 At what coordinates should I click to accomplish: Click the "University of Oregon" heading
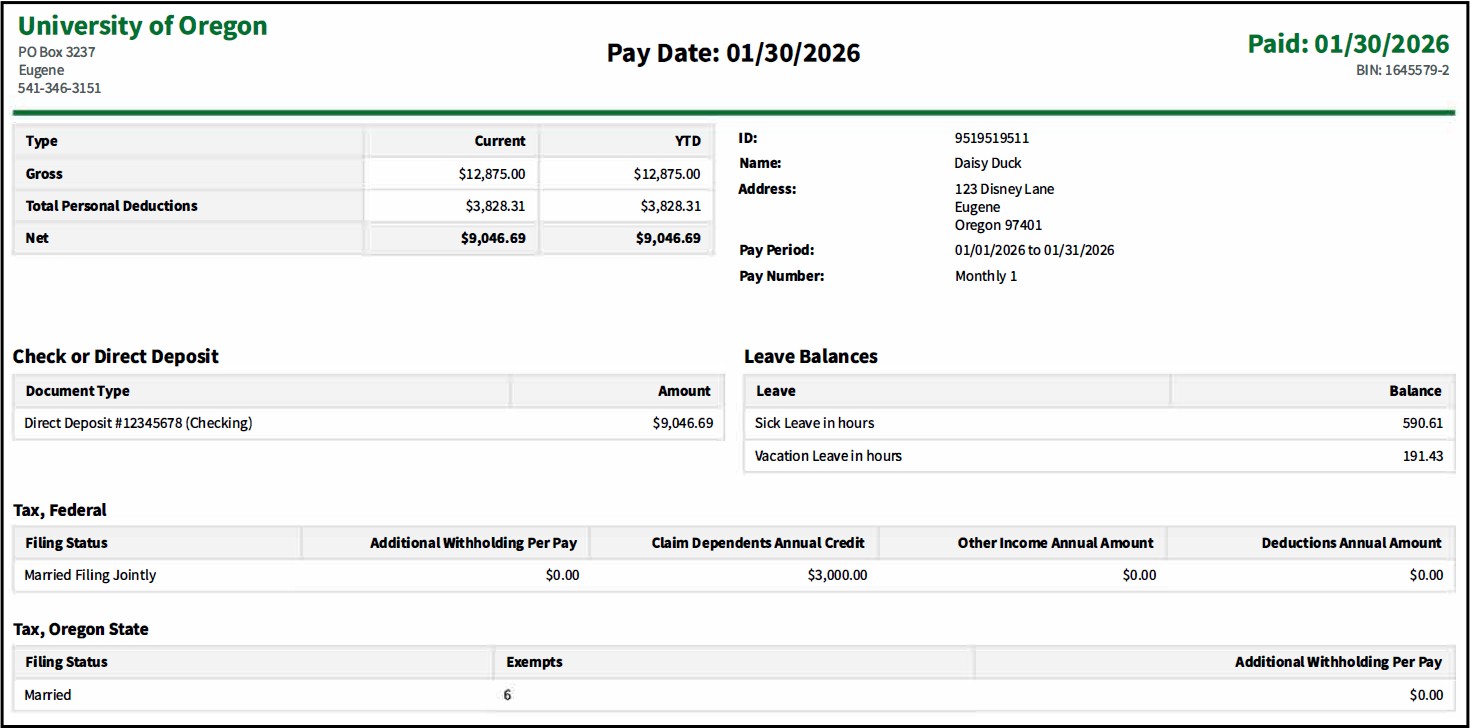pyautogui.click(x=143, y=26)
